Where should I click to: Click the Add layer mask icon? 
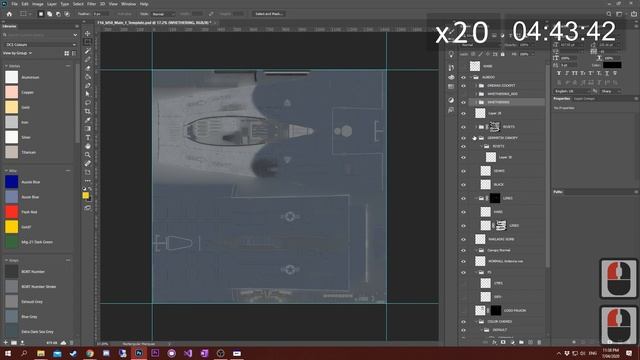503,342
